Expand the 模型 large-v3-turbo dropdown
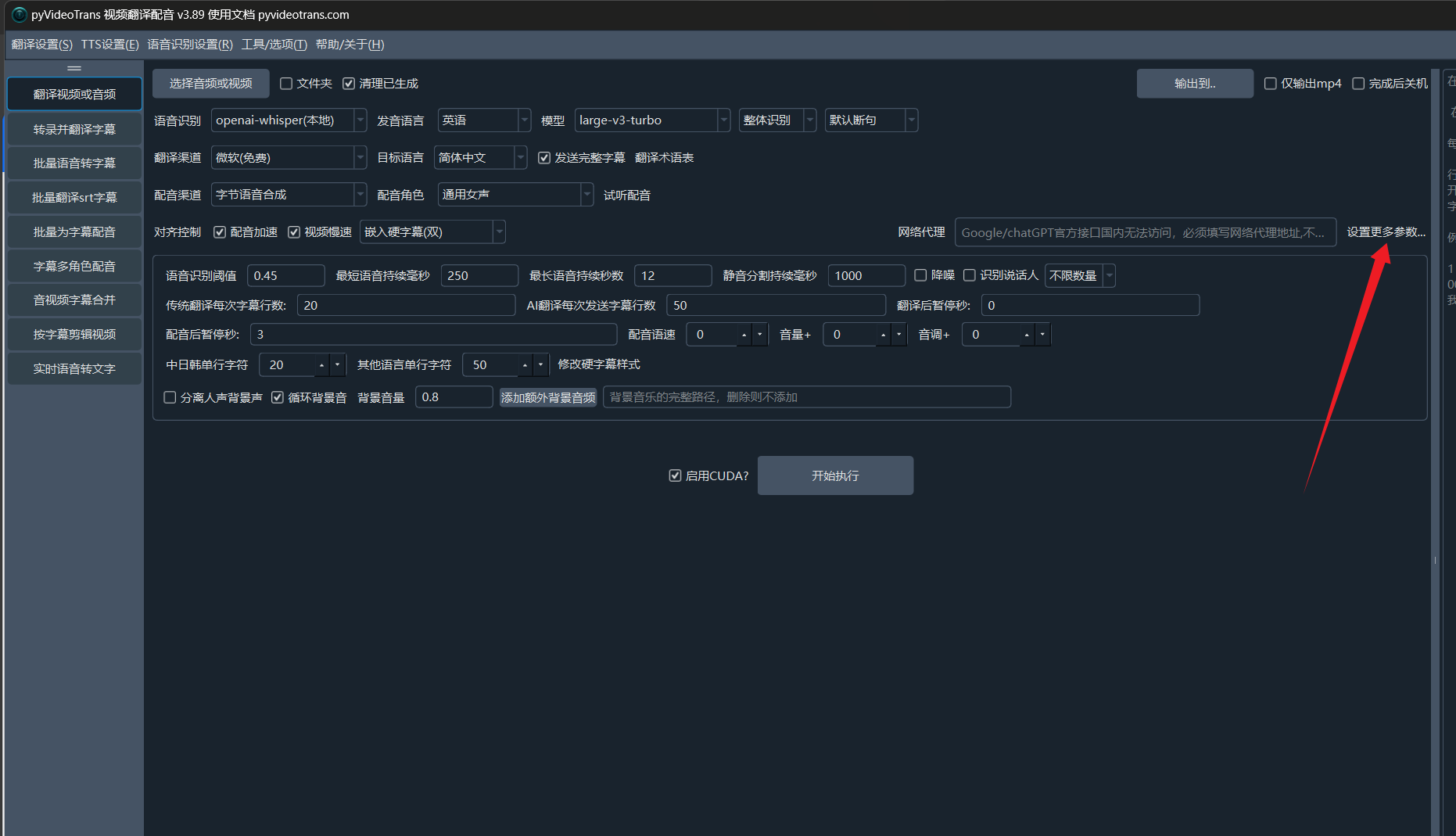 coord(723,120)
